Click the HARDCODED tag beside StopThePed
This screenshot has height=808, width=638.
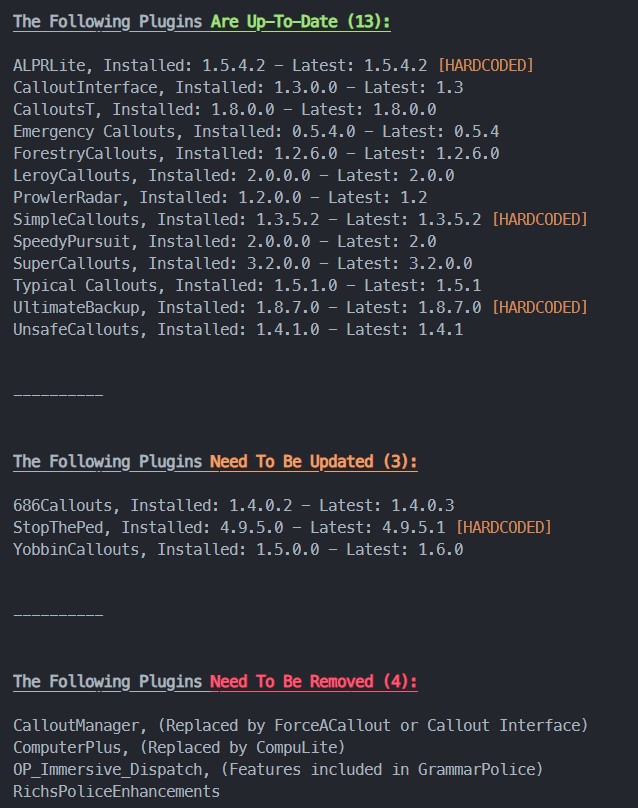coord(504,527)
